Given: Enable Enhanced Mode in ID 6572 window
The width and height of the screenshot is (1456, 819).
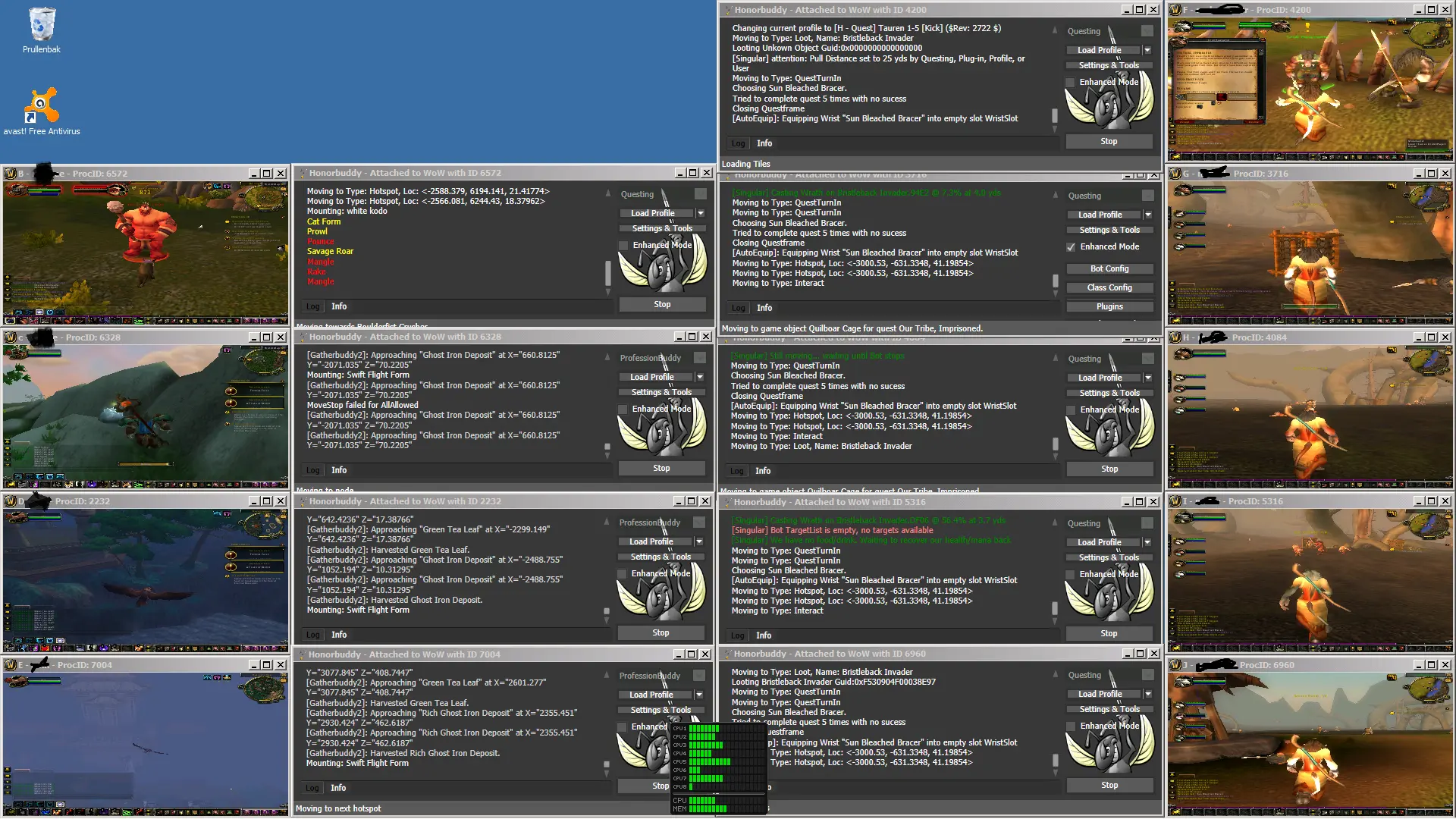Looking at the screenshot, I should 624,246.
